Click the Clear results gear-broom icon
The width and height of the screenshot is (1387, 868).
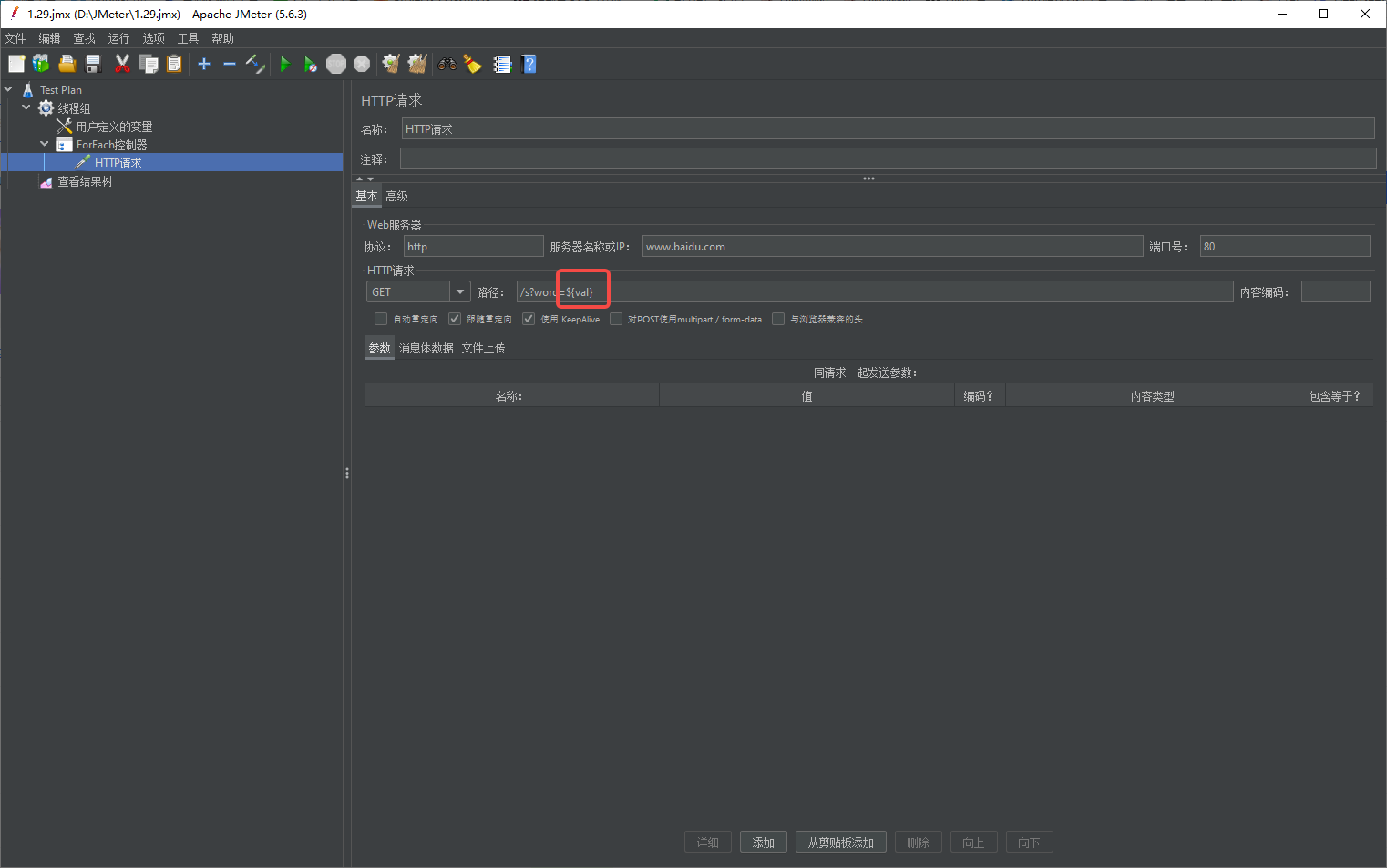(x=391, y=64)
